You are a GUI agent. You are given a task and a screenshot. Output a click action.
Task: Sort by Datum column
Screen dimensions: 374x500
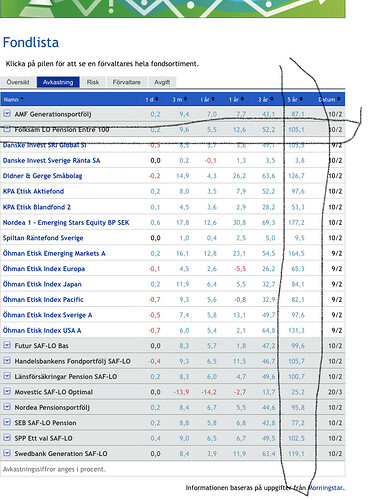pos(329,99)
